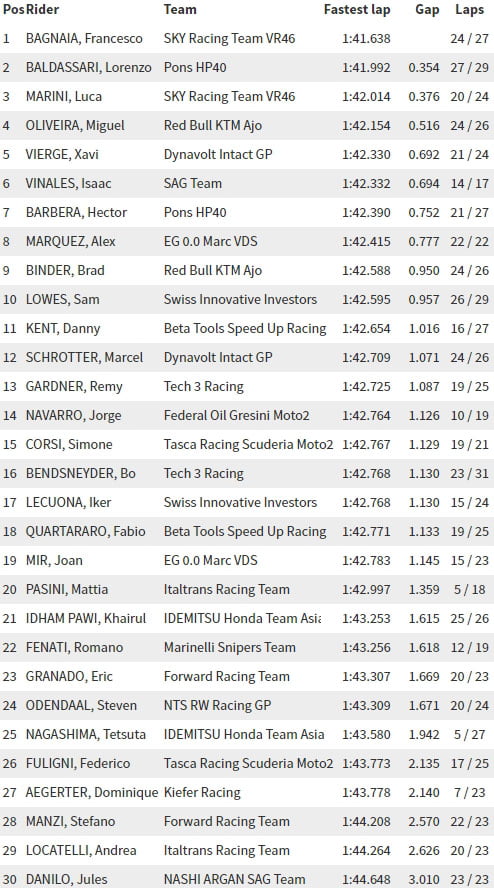Image resolution: width=494 pixels, height=888 pixels.
Task: Click rider AEGERTER, Dominique
Action: click(91, 792)
